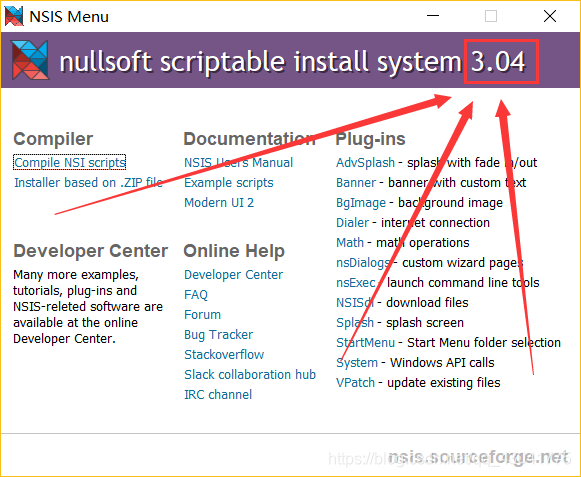Open the System plug-in link
The height and width of the screenshot is (477, 581).
tap(357, 362)
